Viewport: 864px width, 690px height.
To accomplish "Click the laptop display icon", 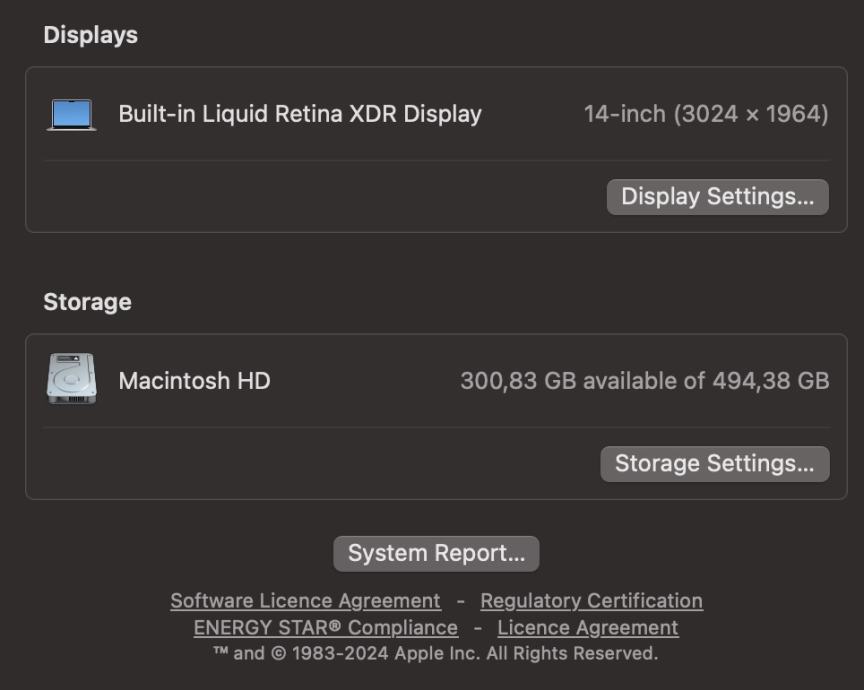I will (x=72, y=115).
